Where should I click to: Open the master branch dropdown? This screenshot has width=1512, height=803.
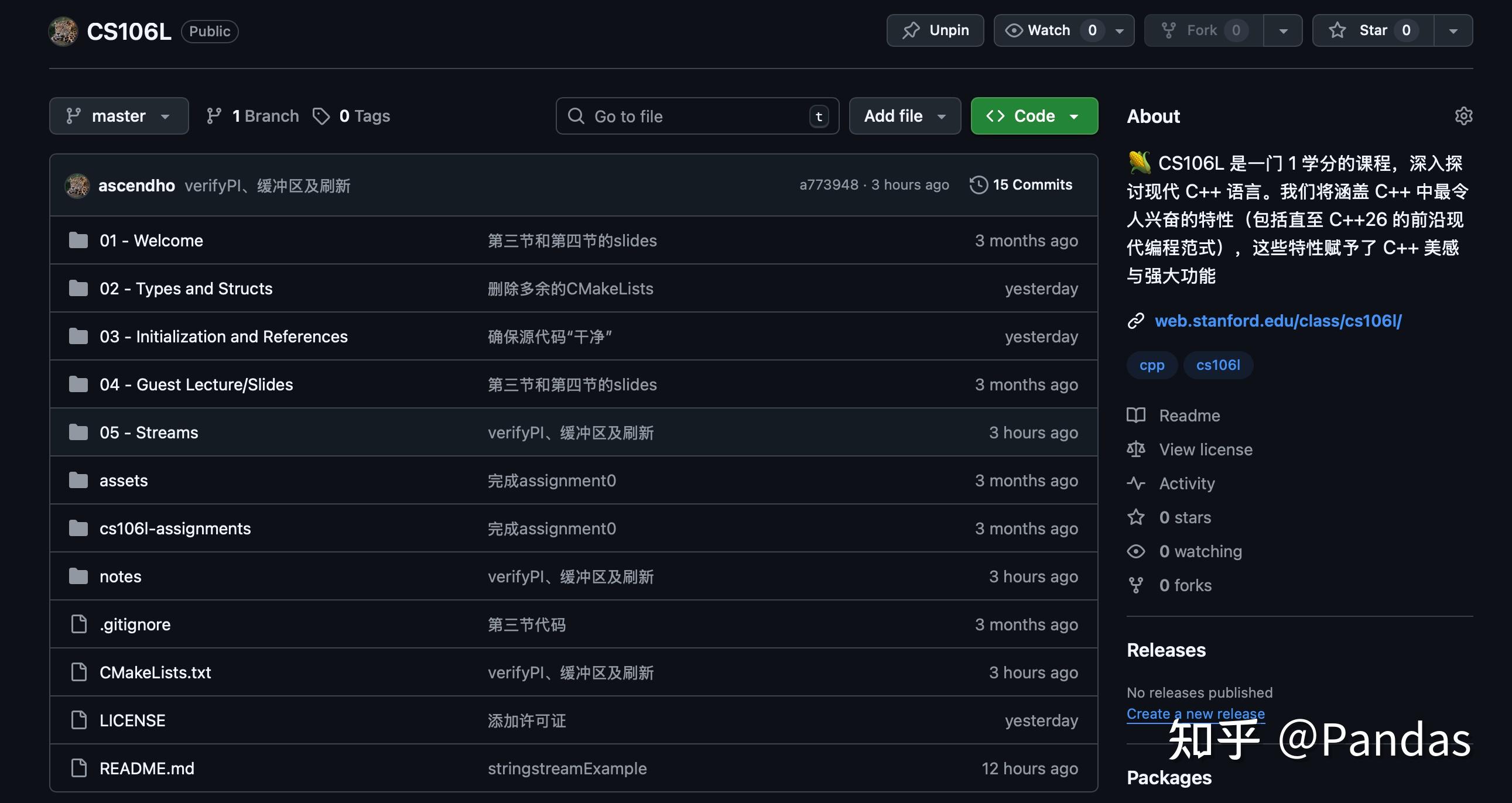point(118,116)
